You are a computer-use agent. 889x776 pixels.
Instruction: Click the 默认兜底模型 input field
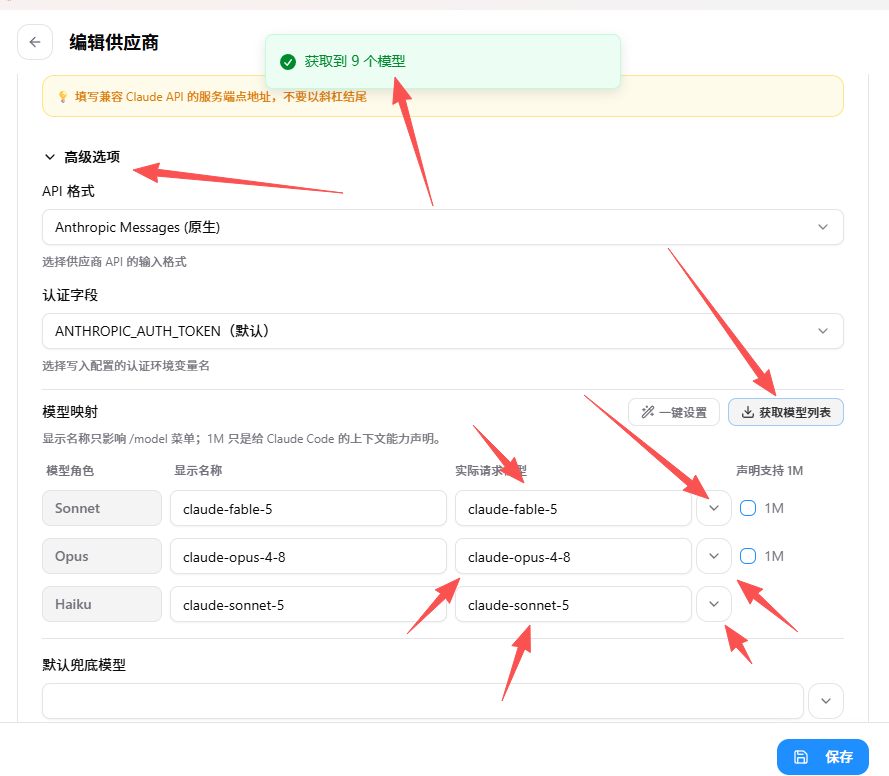423,701
